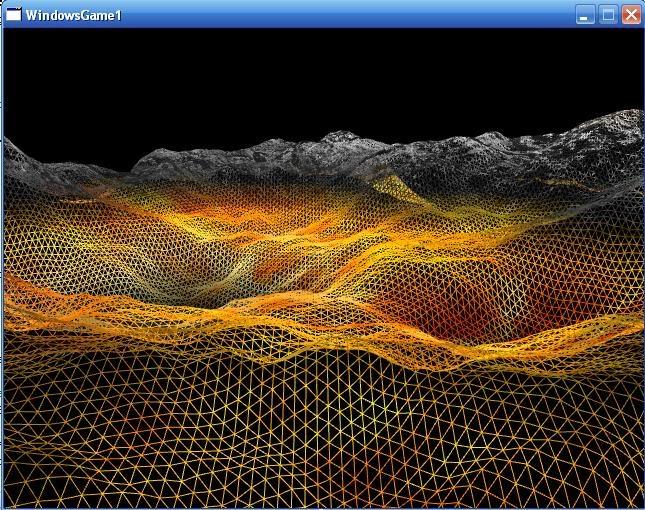
Task: Click the WindowsGame1 window icon
Action: 14,14
